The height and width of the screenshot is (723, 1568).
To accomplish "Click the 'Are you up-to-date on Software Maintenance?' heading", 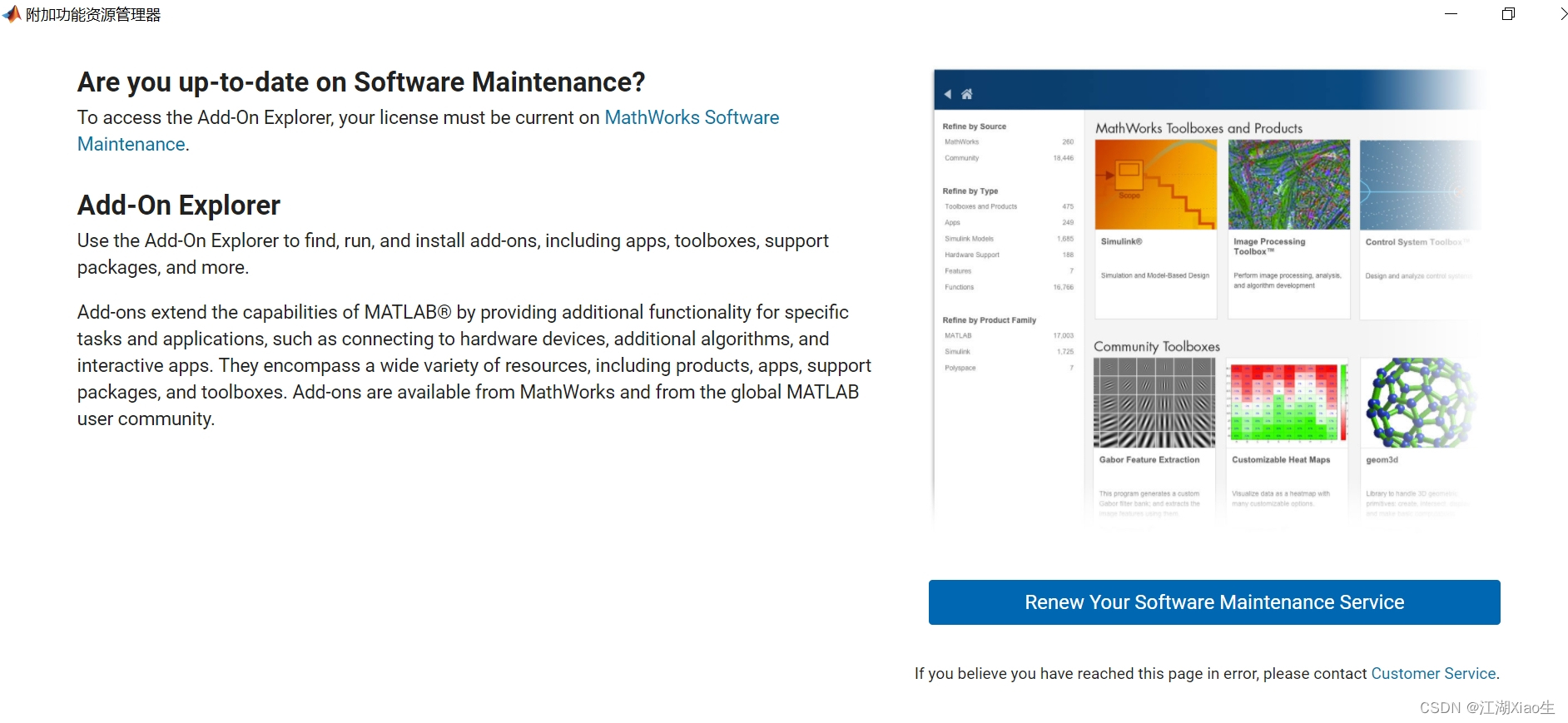I will click(x=361, y=82).
